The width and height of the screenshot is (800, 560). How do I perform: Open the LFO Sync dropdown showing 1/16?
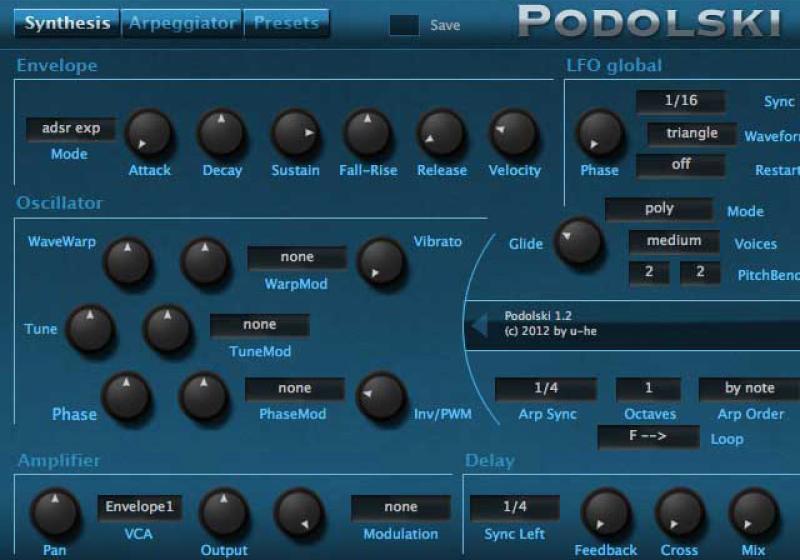pos(680,101)
